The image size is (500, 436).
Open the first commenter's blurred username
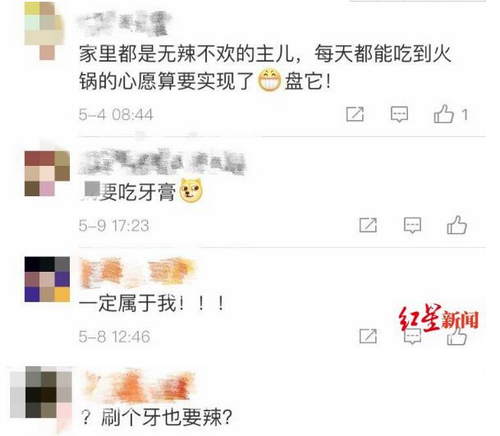[125, 23]
